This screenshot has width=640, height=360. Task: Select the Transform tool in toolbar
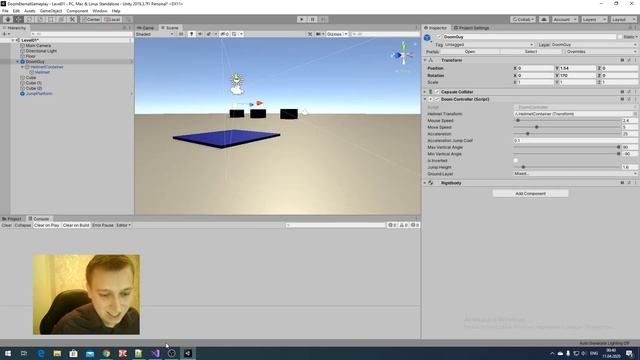coord(61,19)
